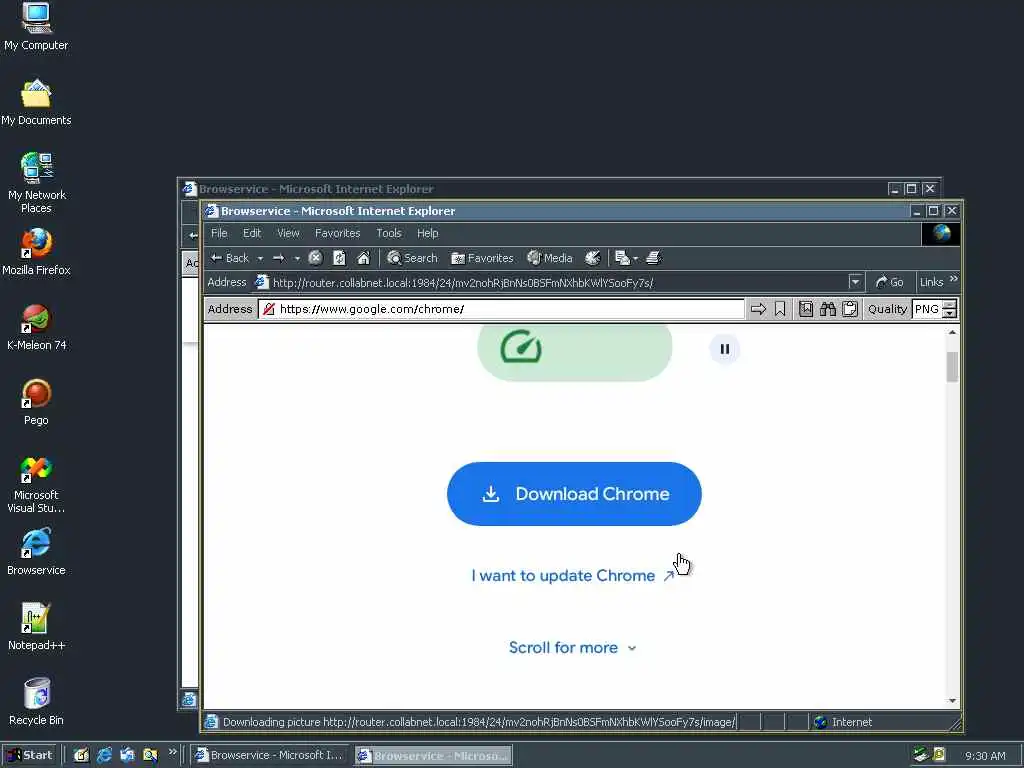The image size is (1024, 768).
Task: Click the Browservice bookmarks list icon
Action: pos(806,309)
